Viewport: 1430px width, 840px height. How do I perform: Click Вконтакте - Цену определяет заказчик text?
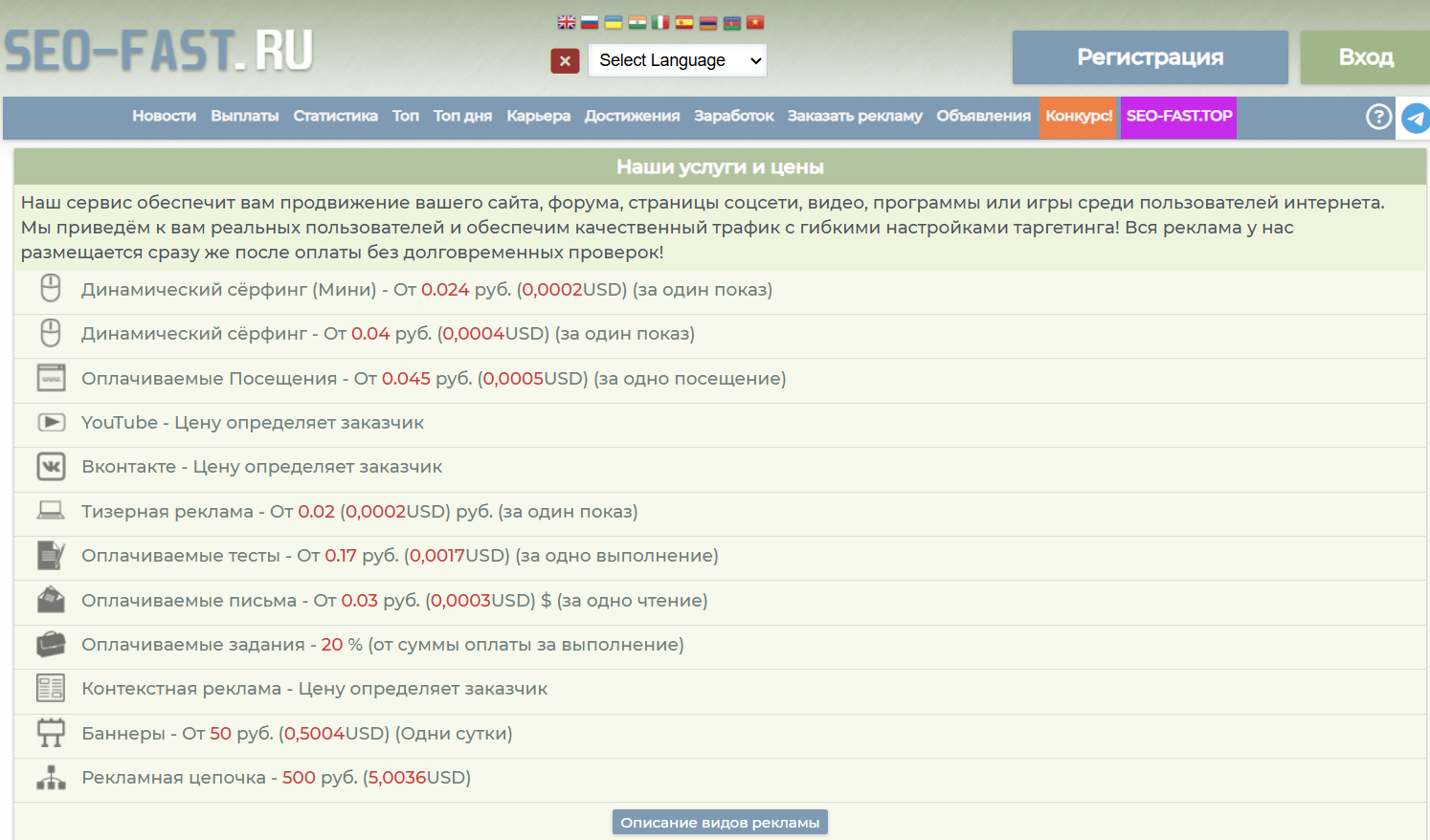[262, 466]
